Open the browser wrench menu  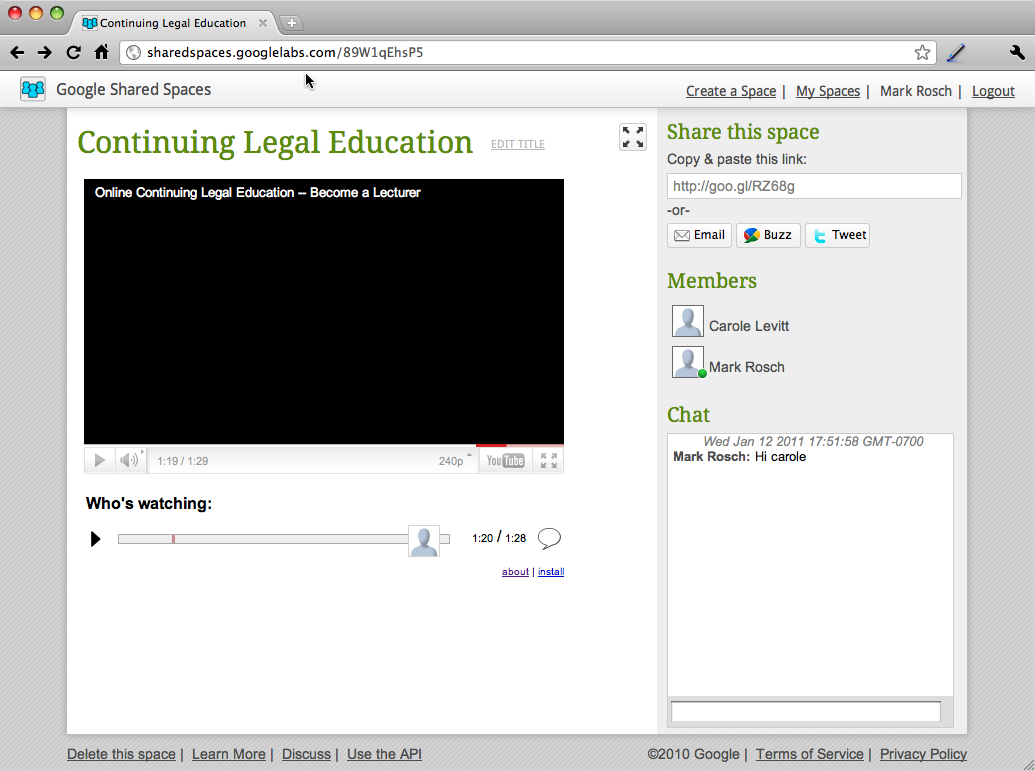coord(1017,53)
